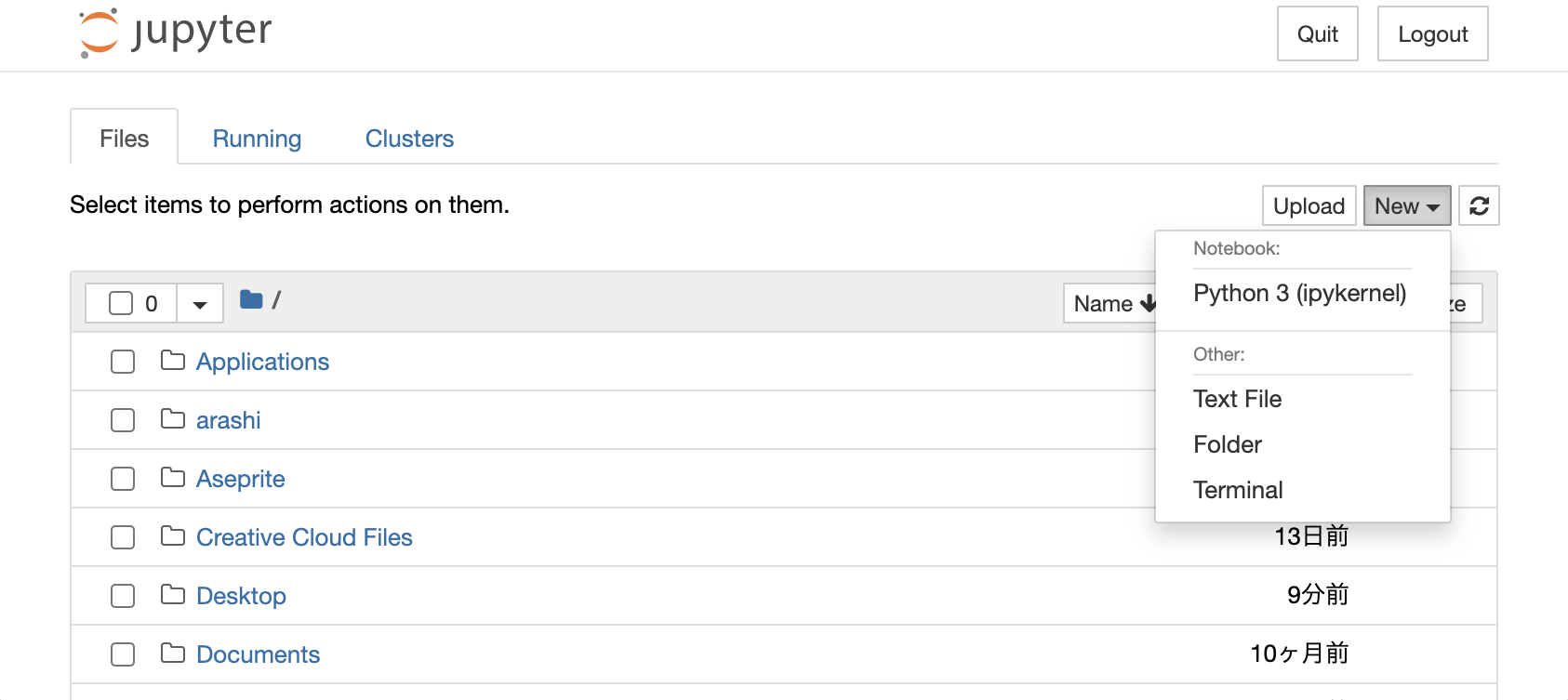The width and height of the screenshot is (1568, 700).
Task: Create a Python 3 (ipykernel) notebook
Action: 1299,293
